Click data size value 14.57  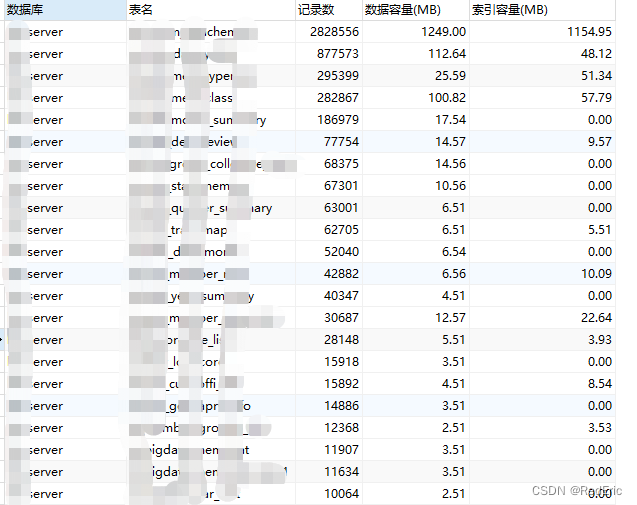click(450, 141)
